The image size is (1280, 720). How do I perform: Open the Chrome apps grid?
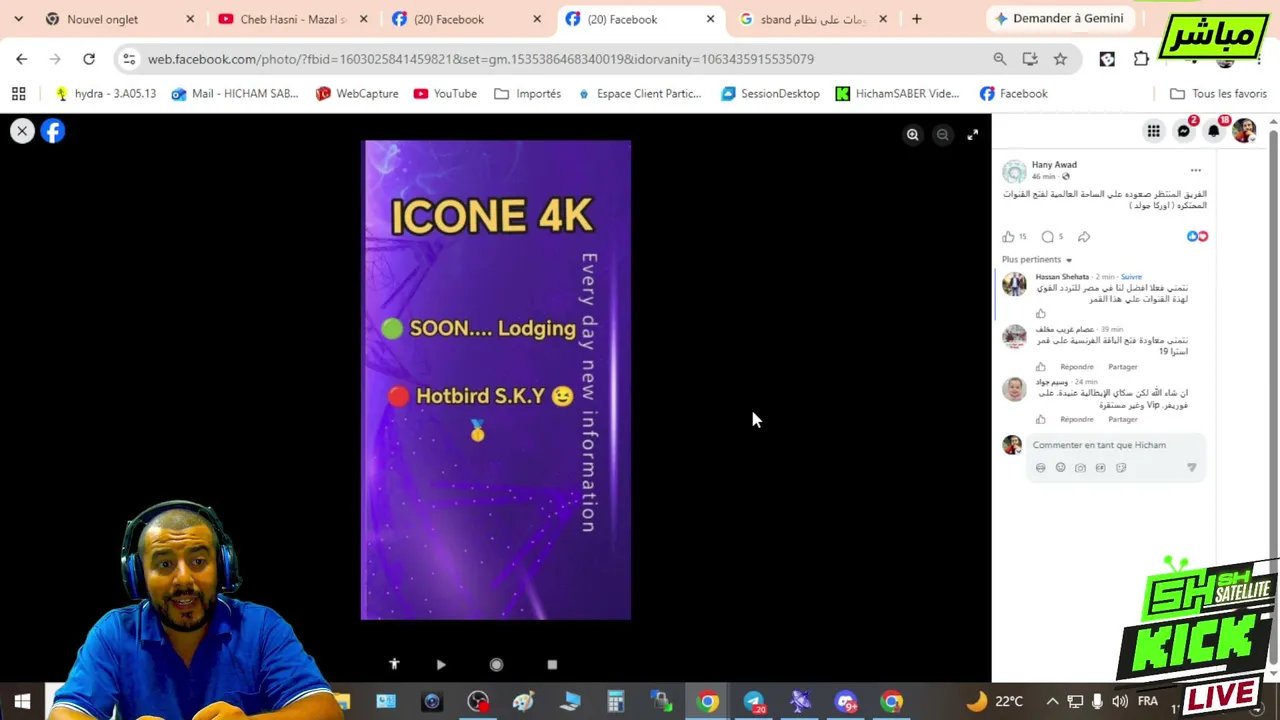point(18,94)
